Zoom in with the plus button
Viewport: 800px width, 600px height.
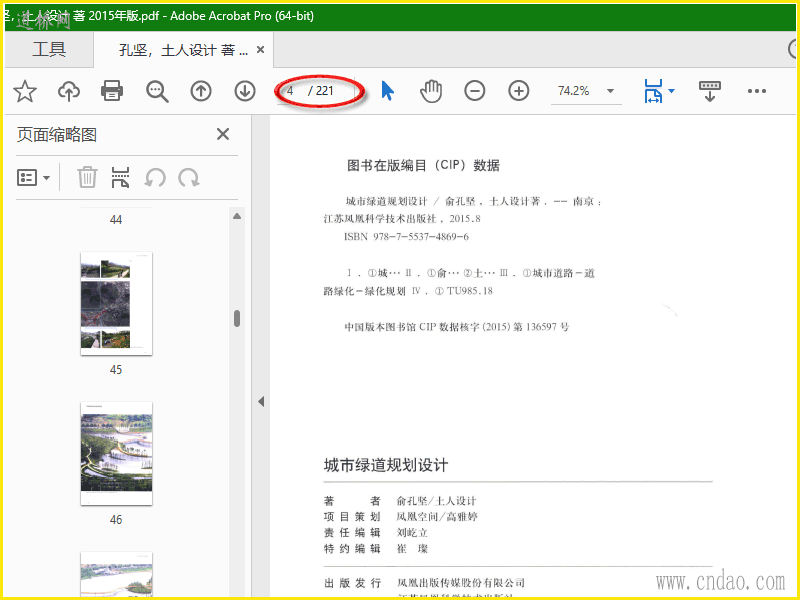(x=519, y=91)
